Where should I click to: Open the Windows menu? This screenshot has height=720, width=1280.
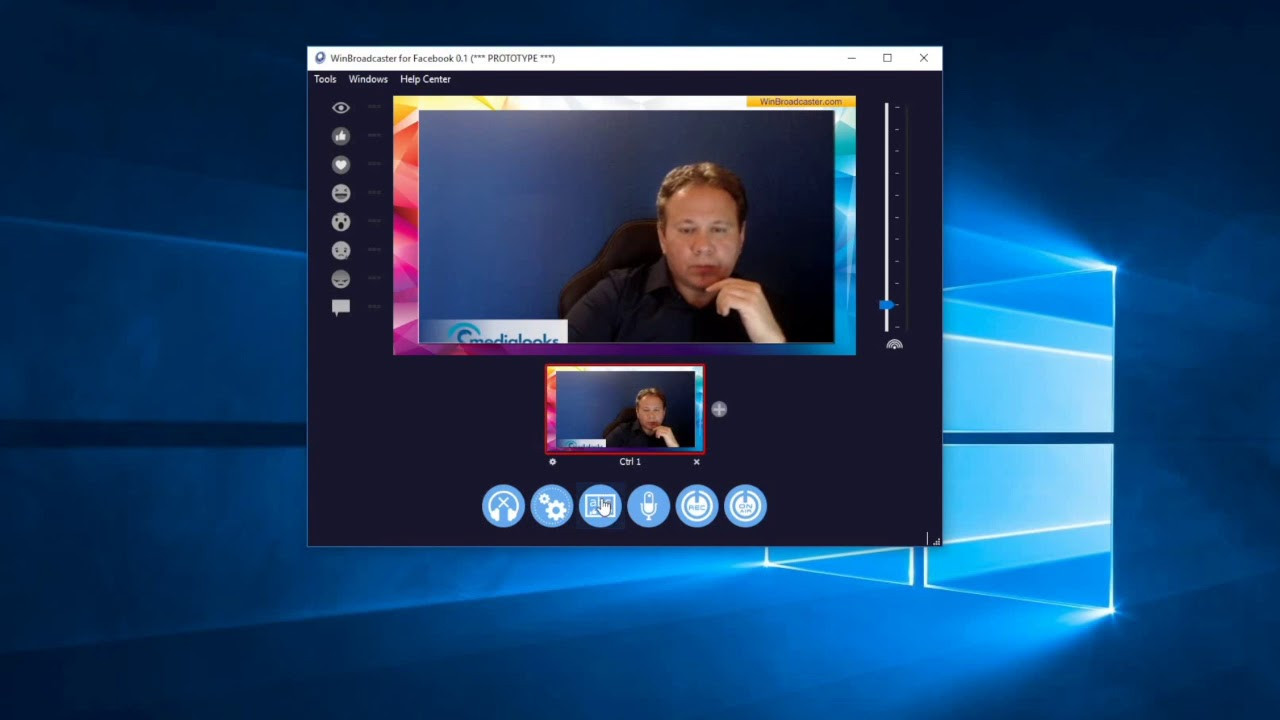(368, 79)
